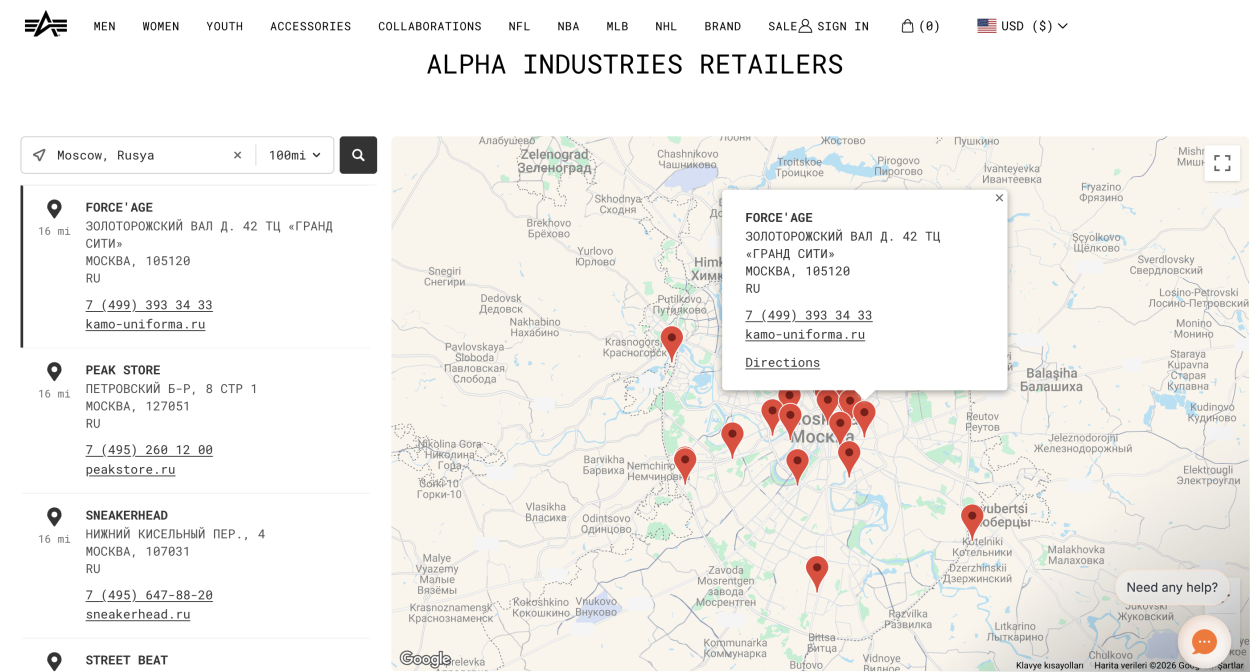
Task: Call 7 (495) 647-88-20
Action: click(x=149, y=595)
